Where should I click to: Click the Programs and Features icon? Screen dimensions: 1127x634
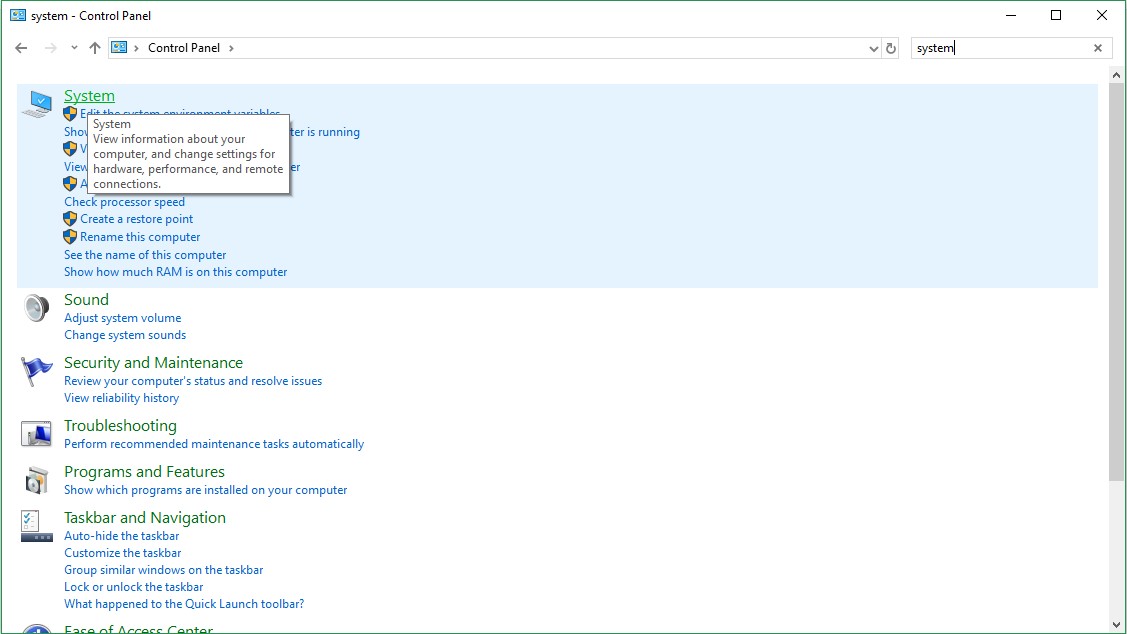coord(36,481)
